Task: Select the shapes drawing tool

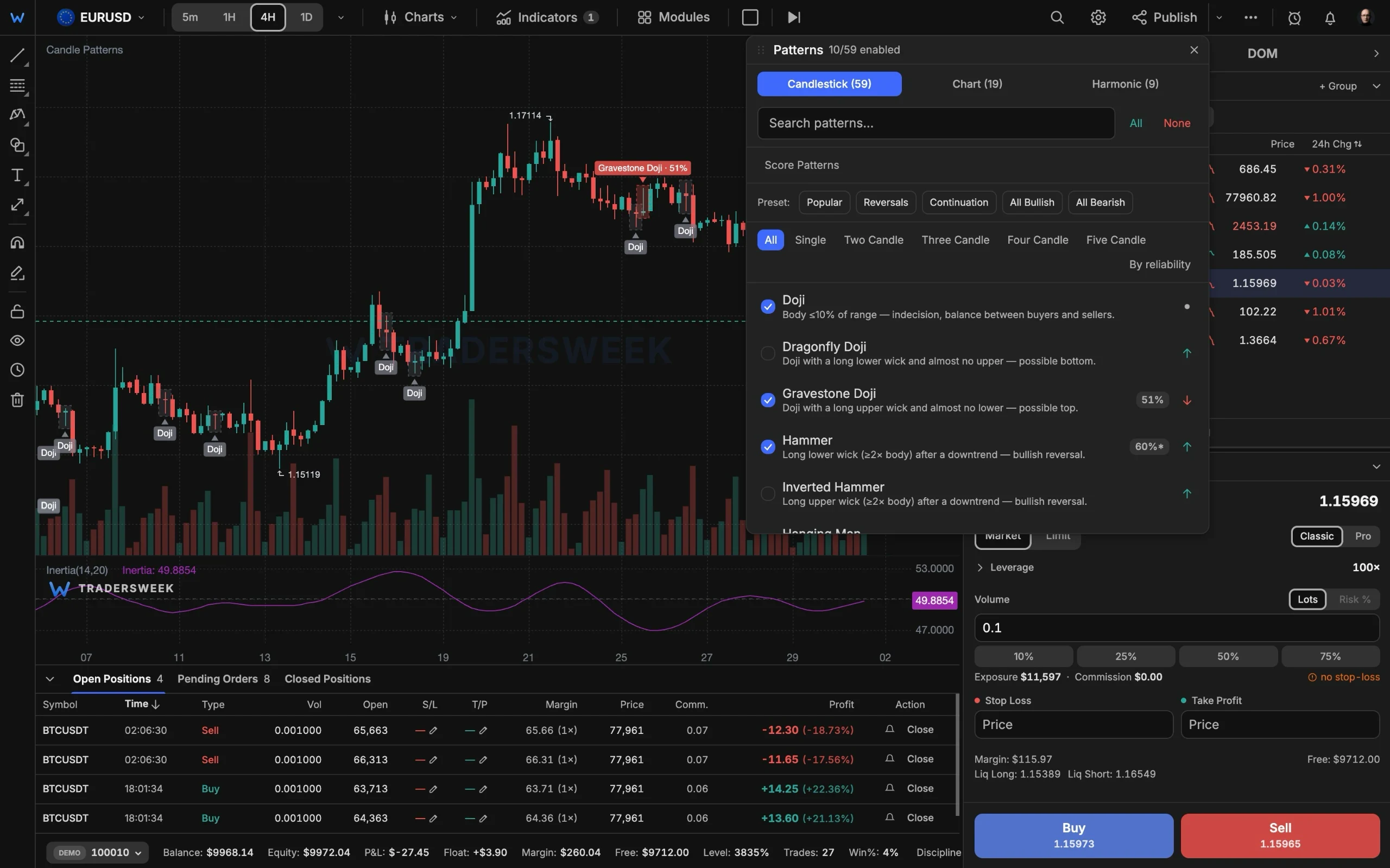Action: 17,144
